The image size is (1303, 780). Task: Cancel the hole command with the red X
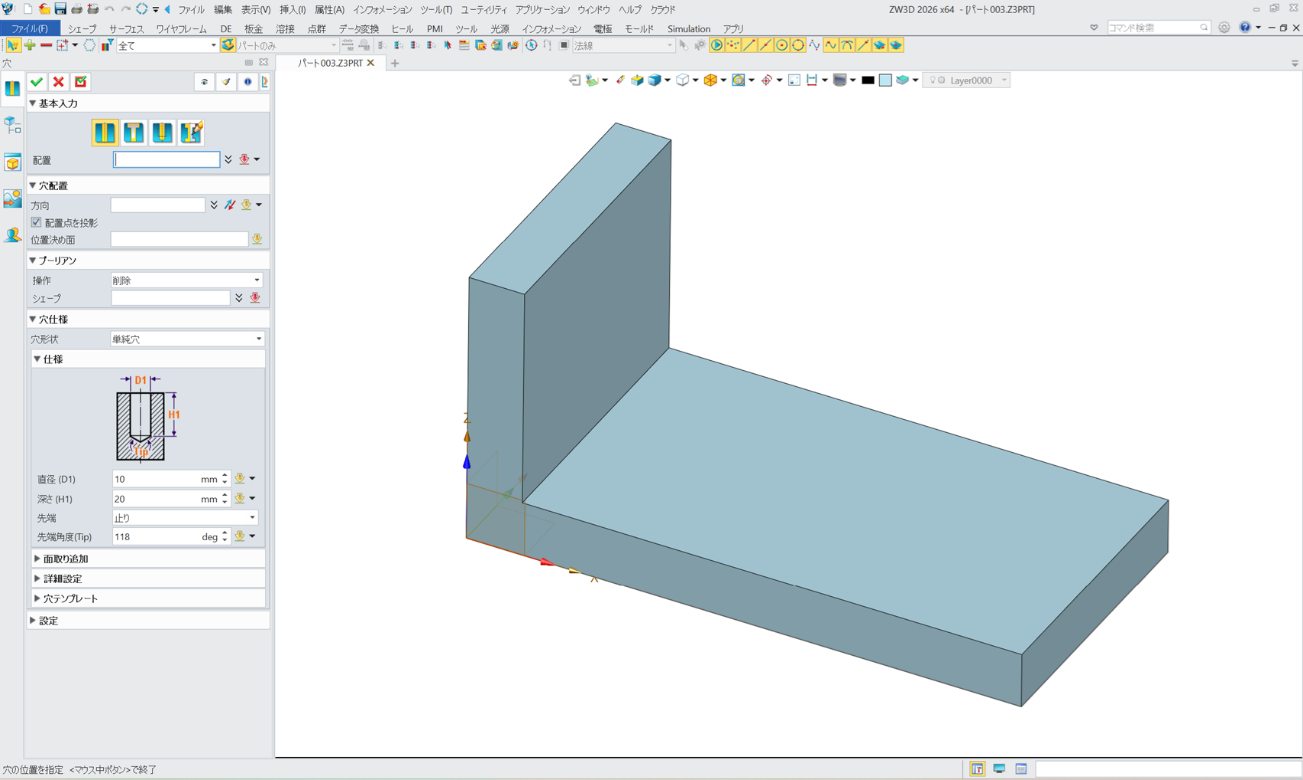pos(59,82)
